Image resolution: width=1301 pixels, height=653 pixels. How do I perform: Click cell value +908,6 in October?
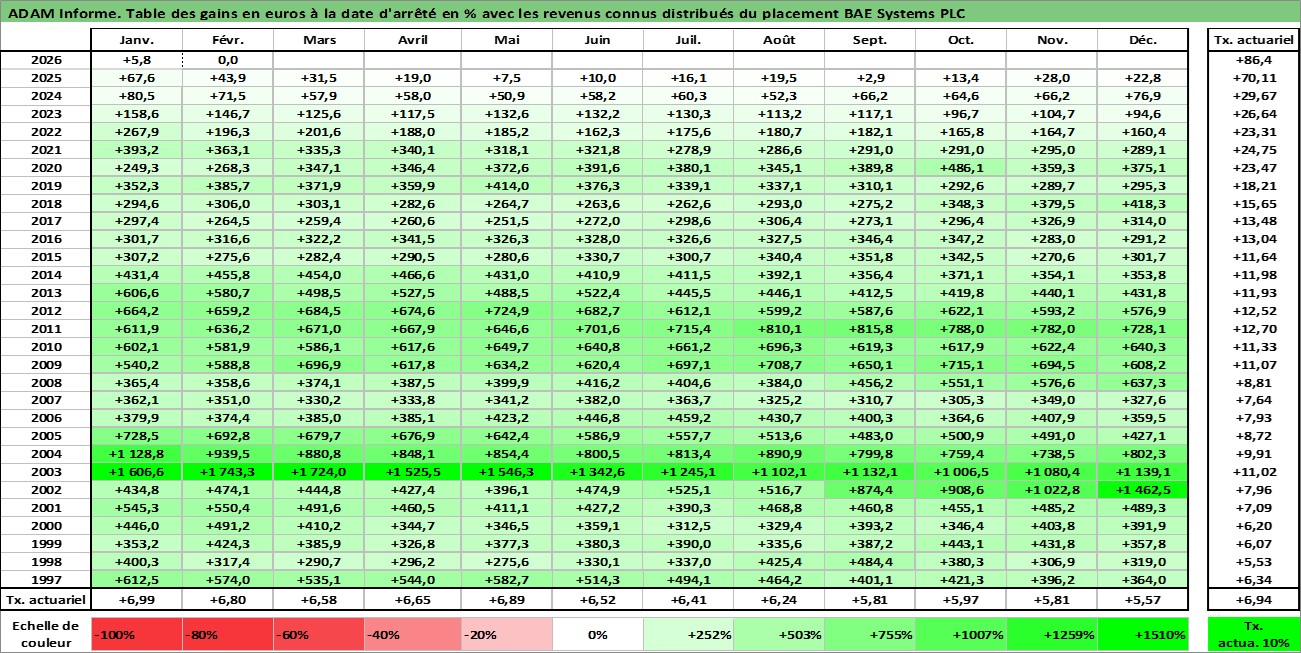pyautogui.click(x=961, y=490)
